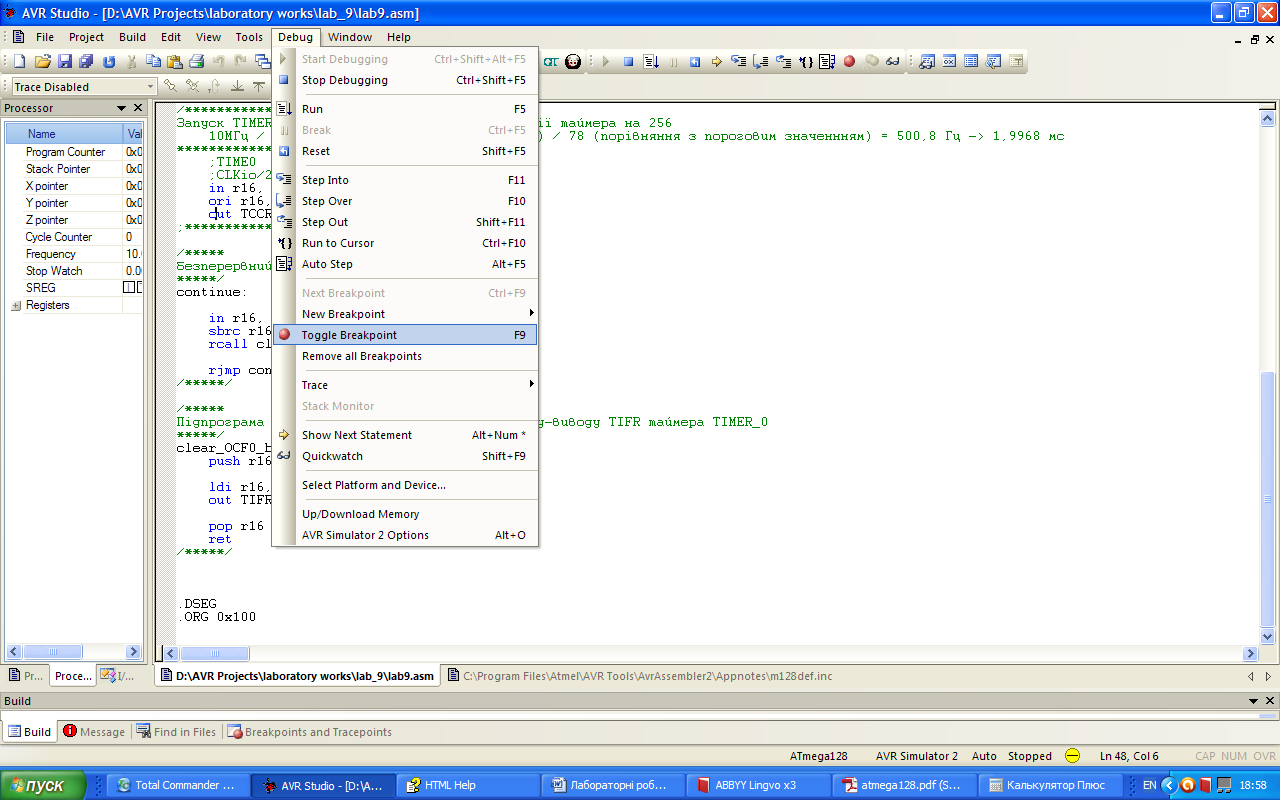This screenshot has height=800, width=1280.
Task: Click the Reset toolbar icon
Action: point(695,62)
